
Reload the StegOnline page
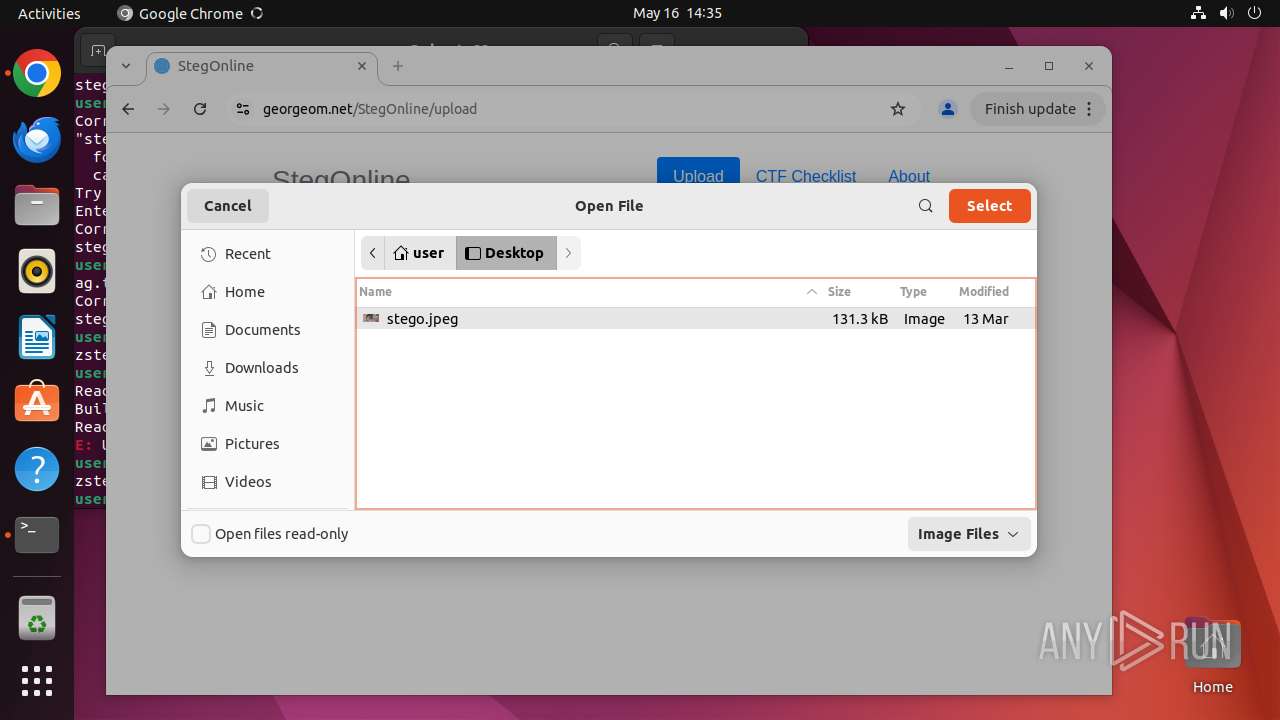click(200, 109)
